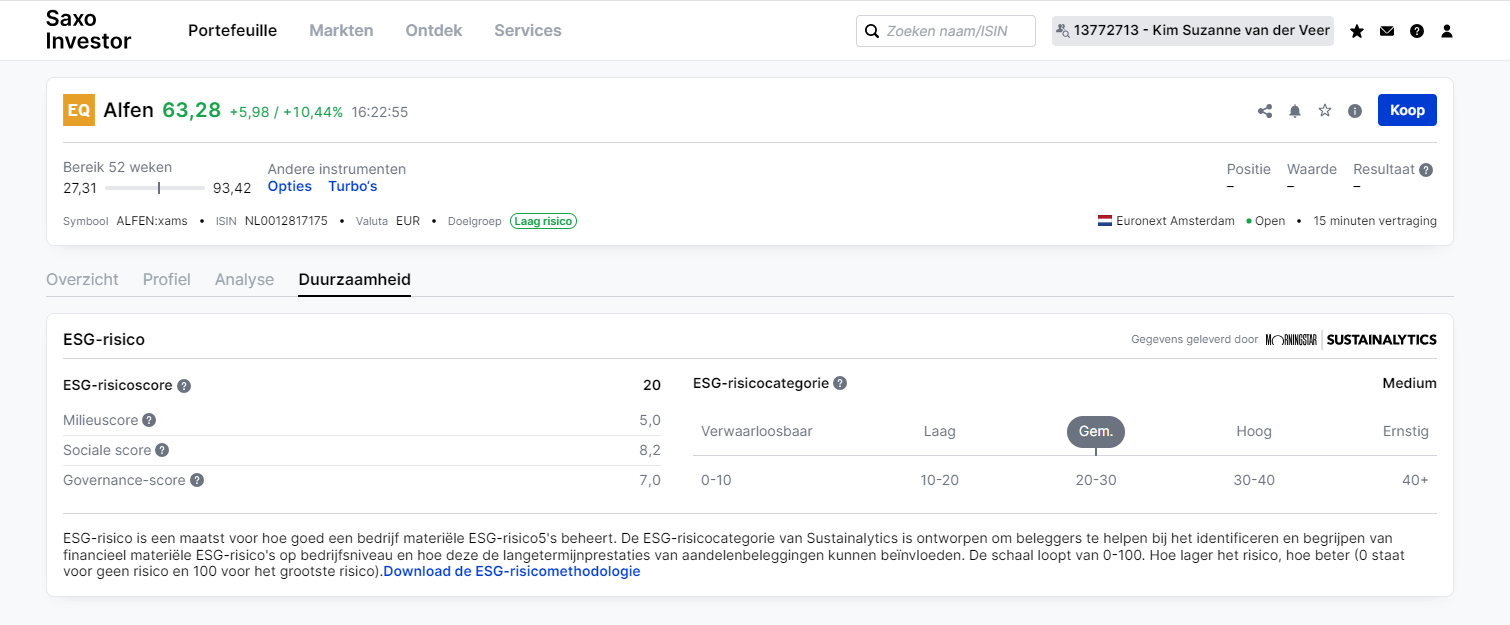This screenshot has height=625, width=1510.
Task: Show instrument info icon
Action: pos(1355,111)
